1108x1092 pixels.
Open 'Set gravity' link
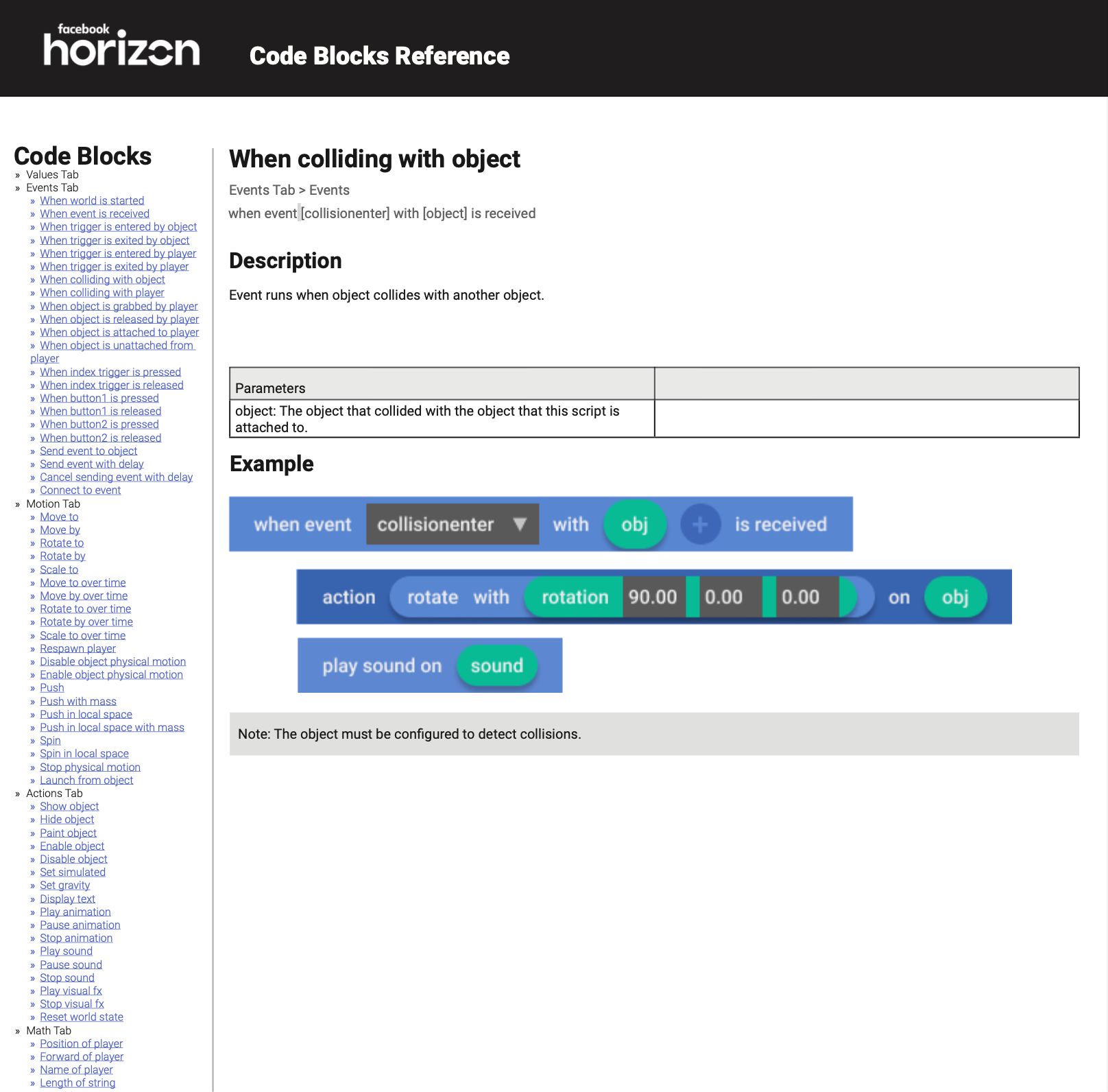coord(64,885)
